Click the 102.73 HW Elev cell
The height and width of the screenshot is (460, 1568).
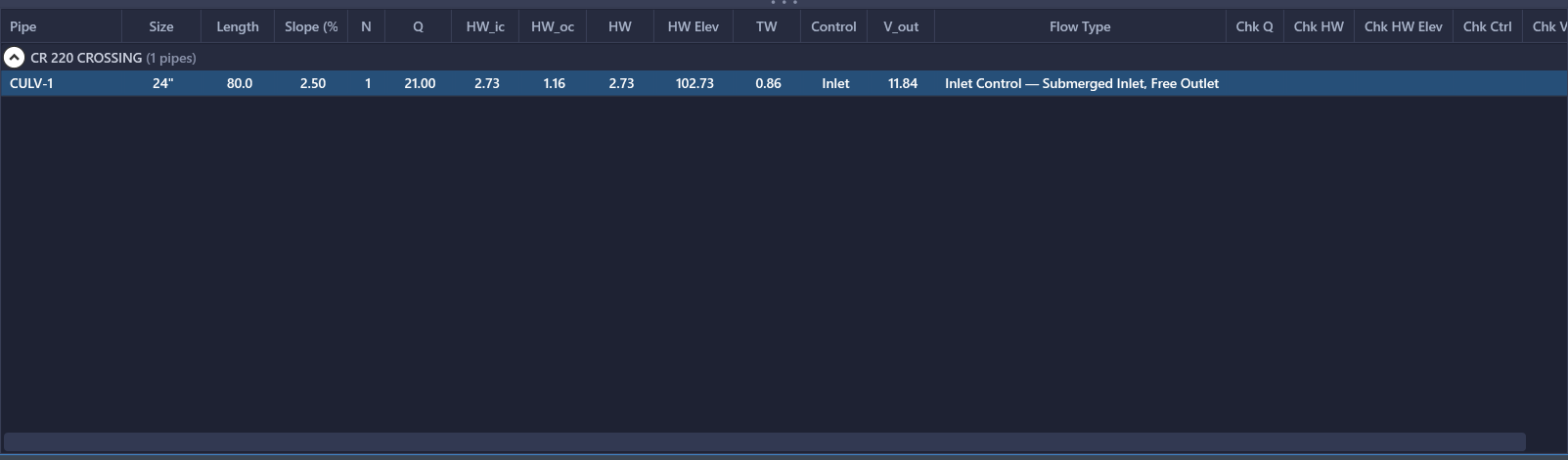point(694,83)
